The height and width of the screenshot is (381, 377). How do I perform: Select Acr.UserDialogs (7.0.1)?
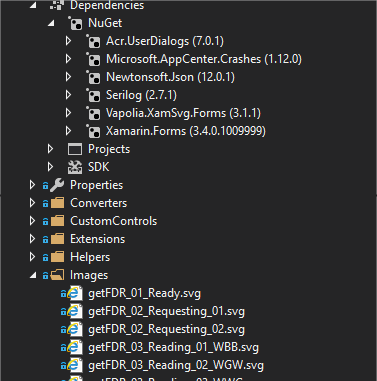tap(165, 41)
